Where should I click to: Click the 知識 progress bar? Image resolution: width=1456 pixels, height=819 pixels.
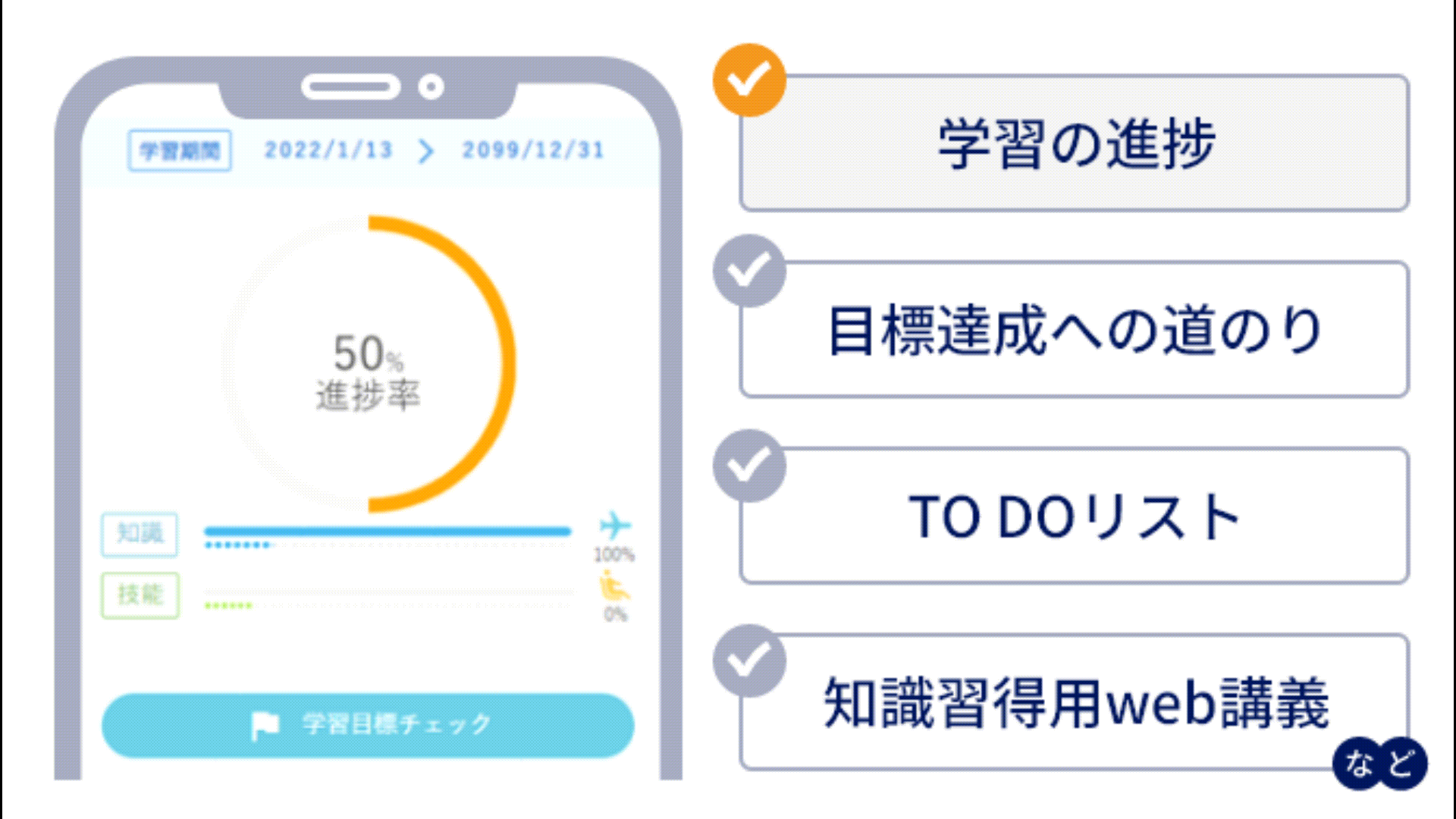385,532
